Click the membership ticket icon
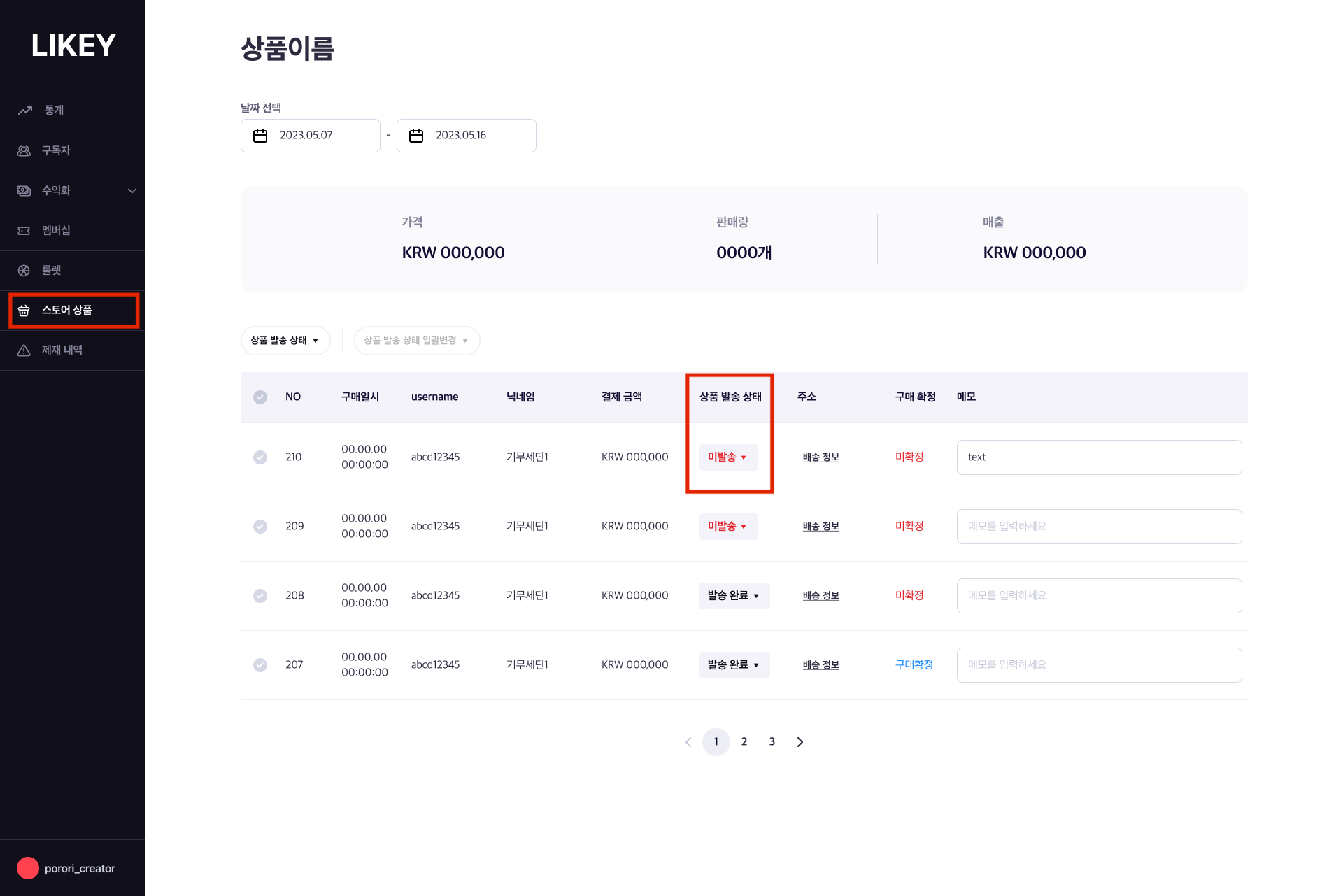Screen dimensions: 1343x896 (24, 231)
